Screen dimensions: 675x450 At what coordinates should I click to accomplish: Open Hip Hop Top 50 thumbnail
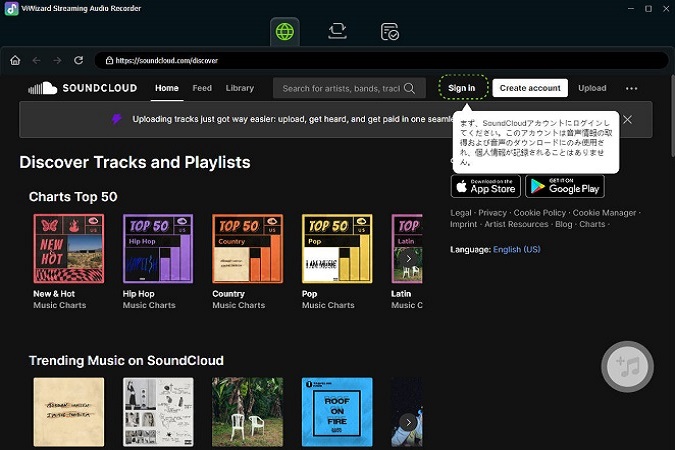tap(158, 248)
